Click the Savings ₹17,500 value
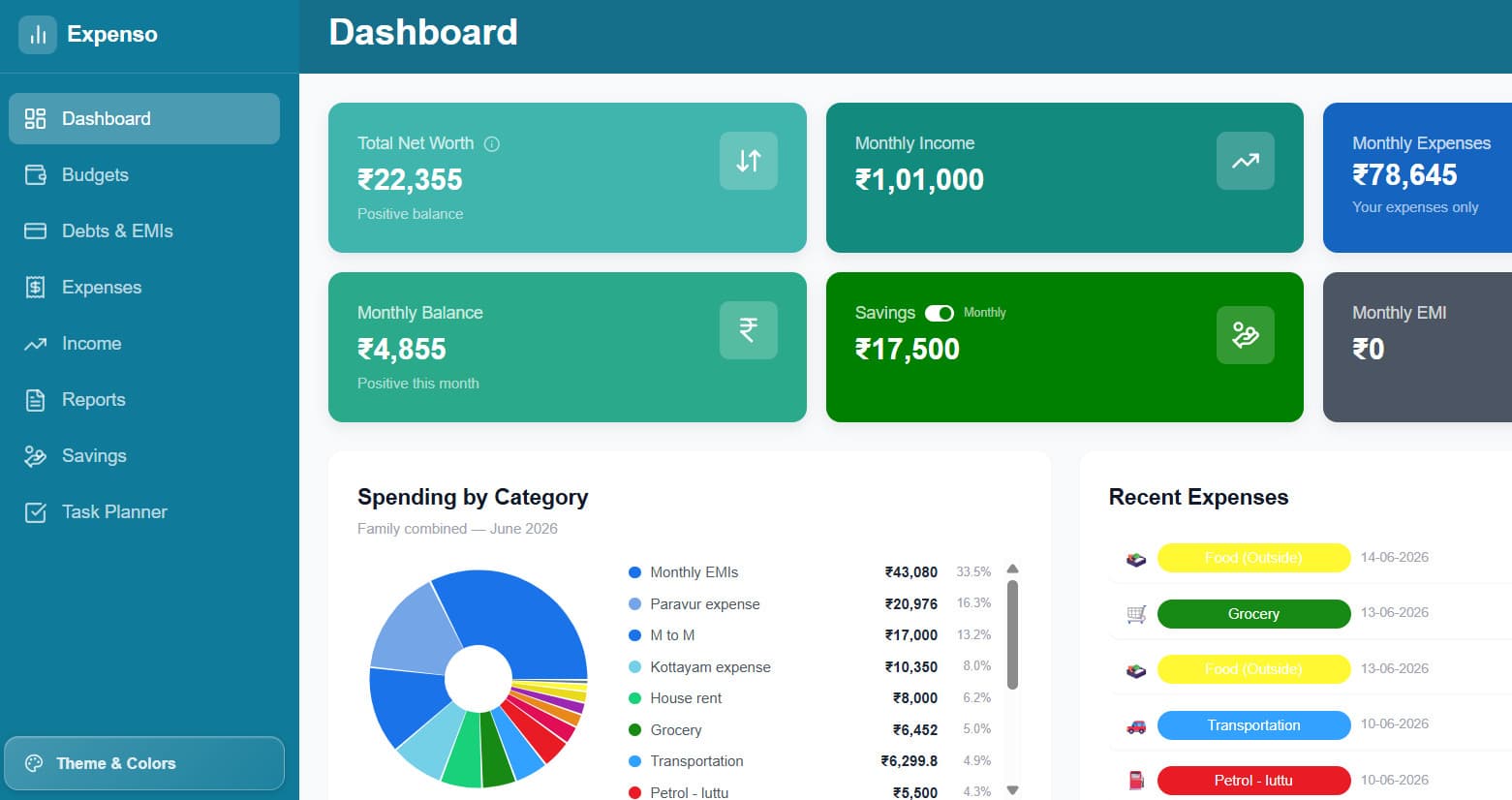The width and height of the screenshot is (1512, 800). [x=908, y=350]
